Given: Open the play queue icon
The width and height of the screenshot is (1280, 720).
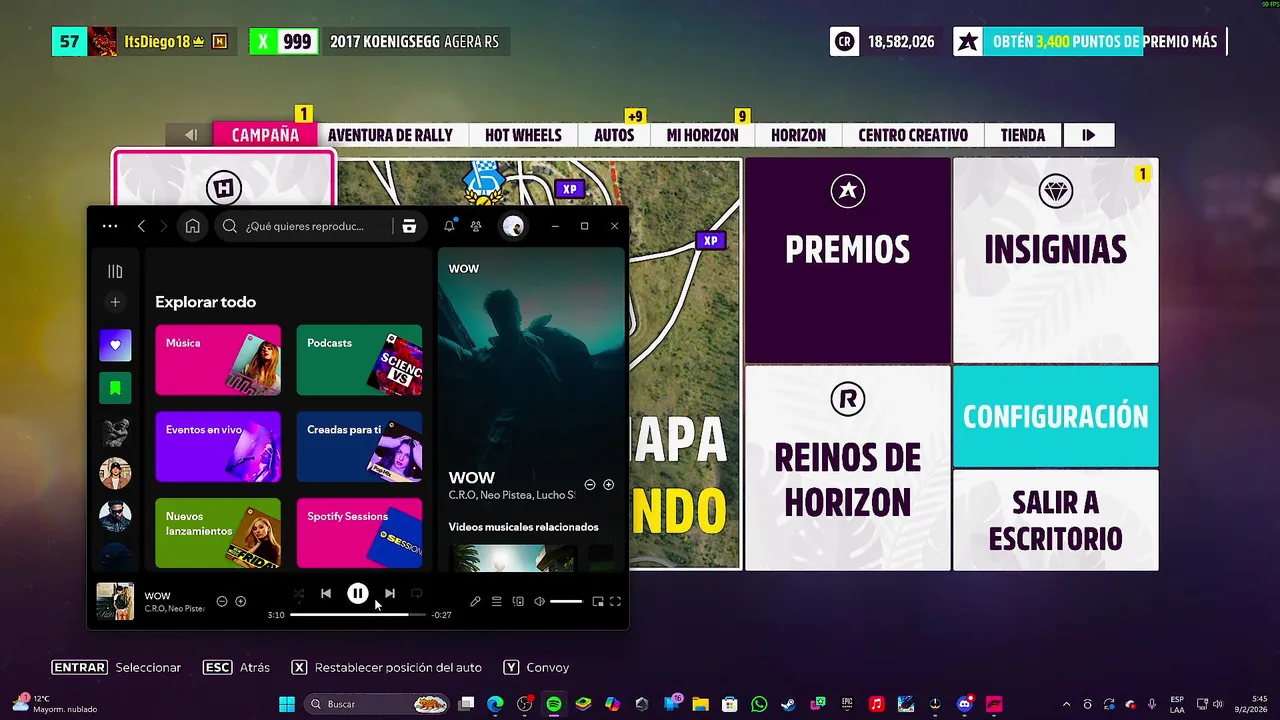Looking at the screenshot, I should point(496,601).
